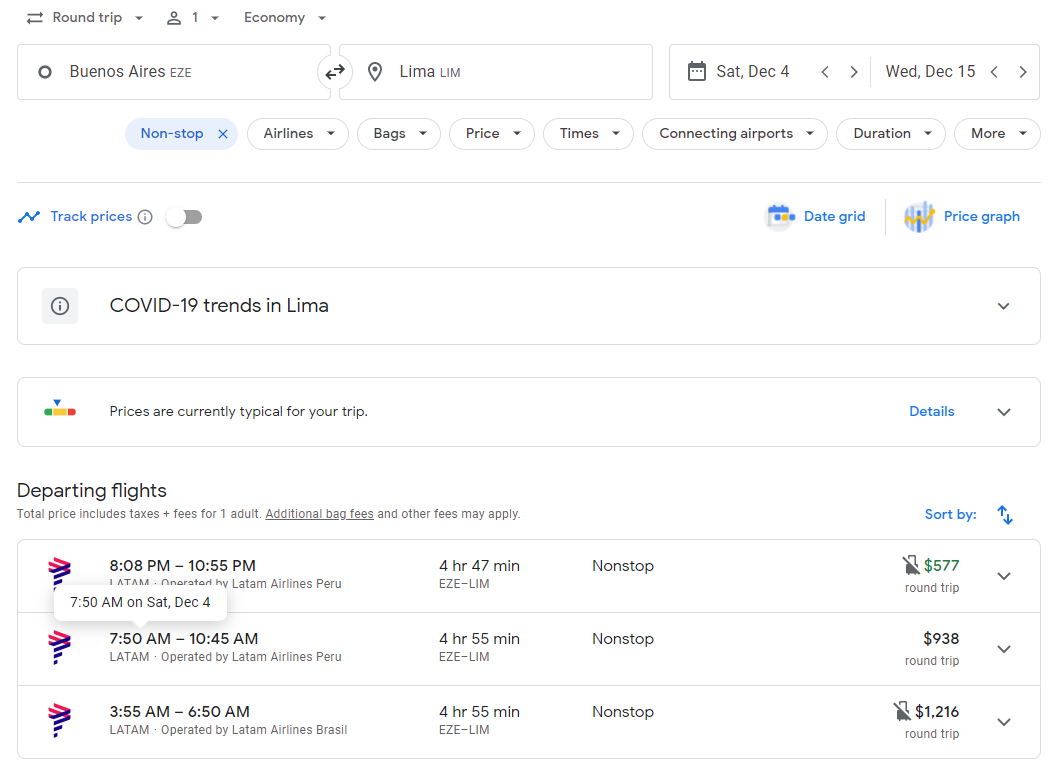1049x774 pixels.
Task: Open the Bags filter dropdown
Action: point(399,134)
